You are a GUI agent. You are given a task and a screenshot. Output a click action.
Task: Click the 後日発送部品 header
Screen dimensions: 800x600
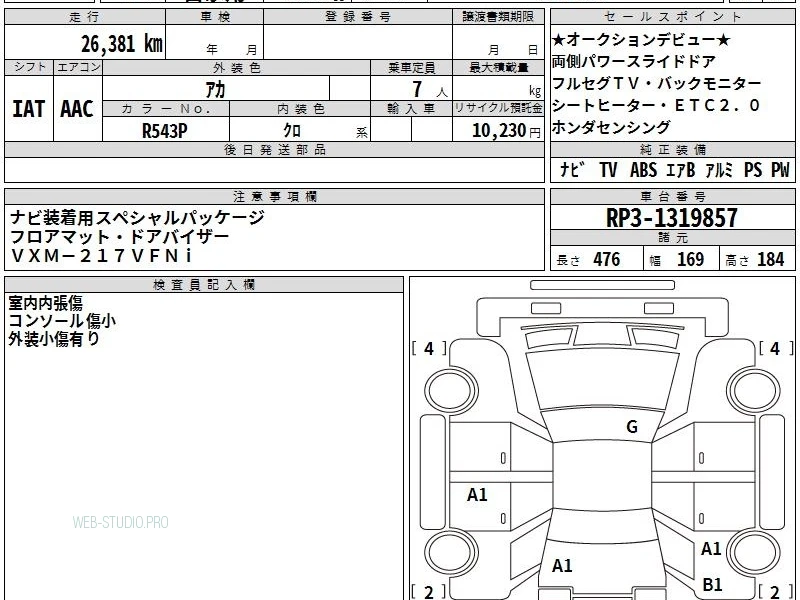274,149
